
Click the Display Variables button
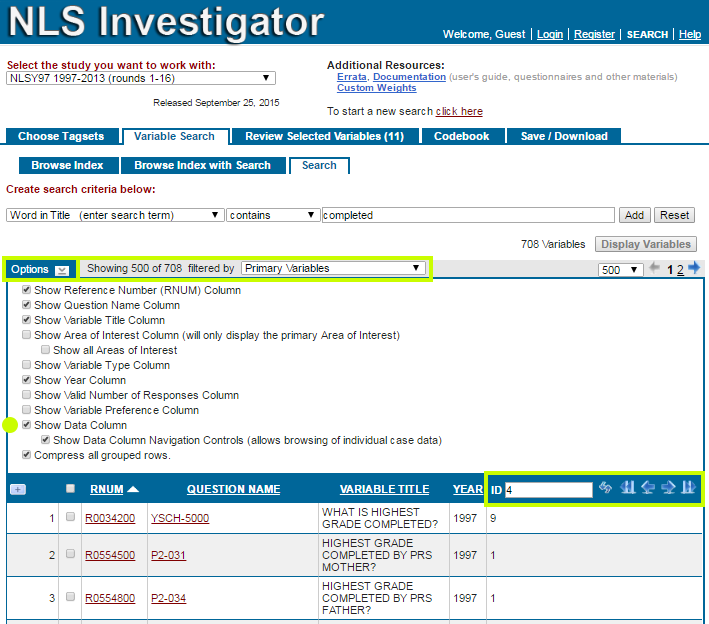pos(646,244)
